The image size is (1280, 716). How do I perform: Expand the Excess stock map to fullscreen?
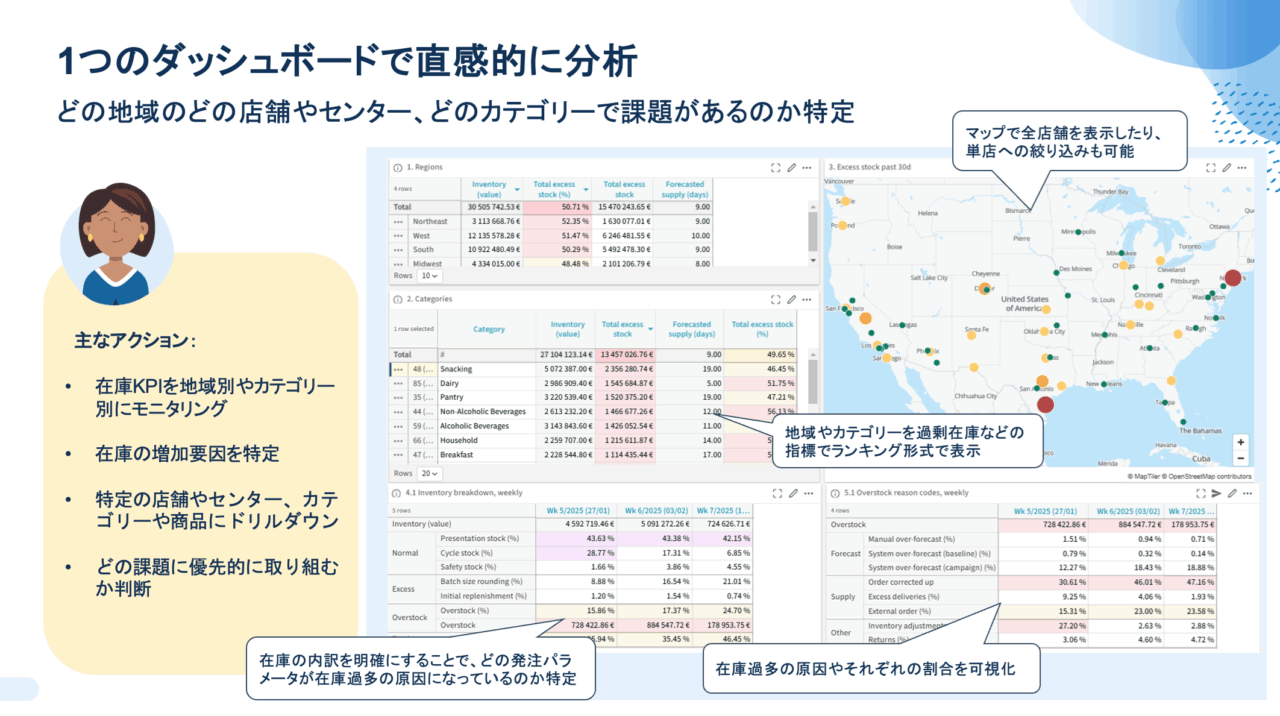(x=1210, y=167)
